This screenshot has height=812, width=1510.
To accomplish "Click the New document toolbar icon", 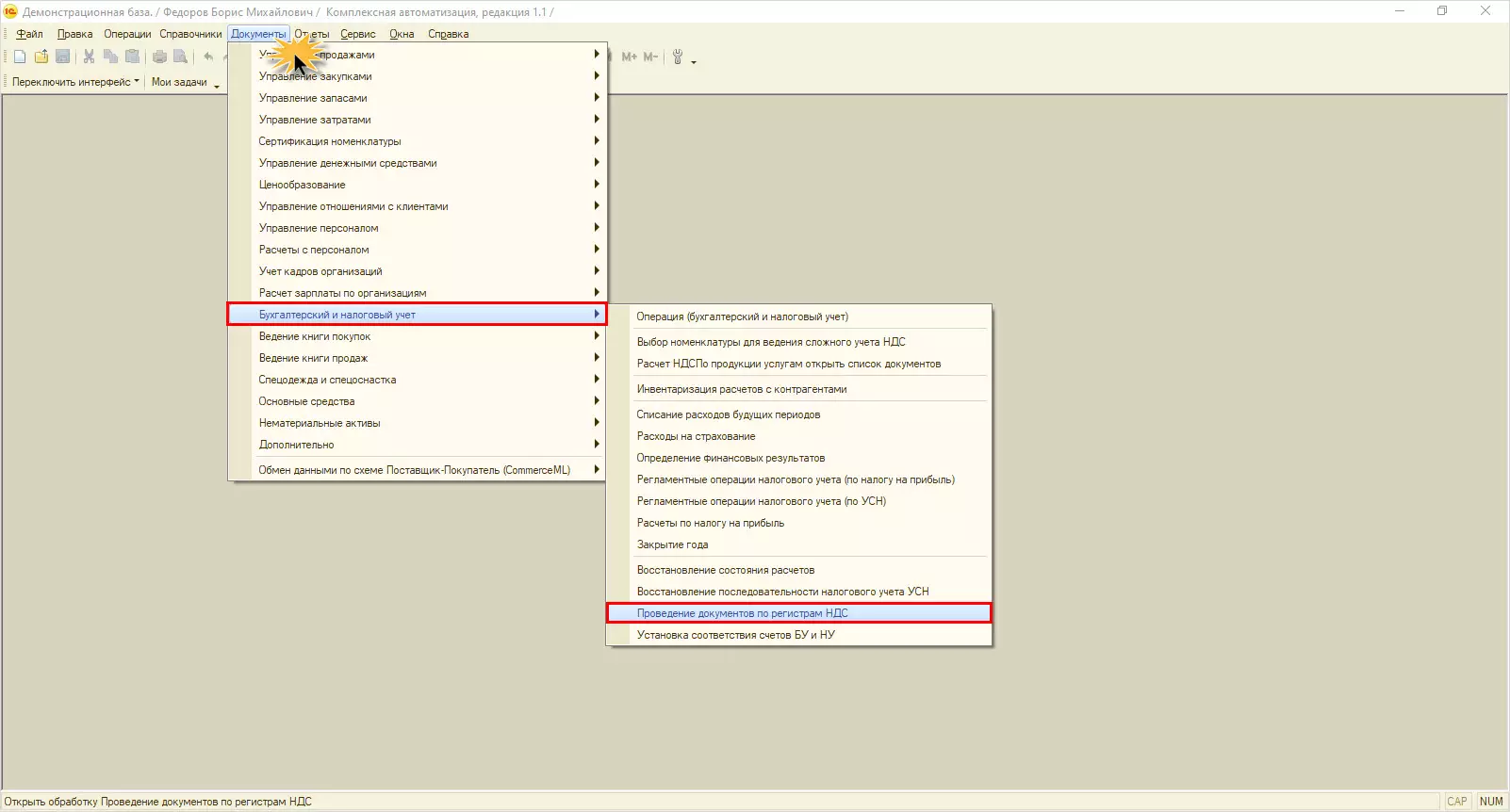I will (20, 57).
